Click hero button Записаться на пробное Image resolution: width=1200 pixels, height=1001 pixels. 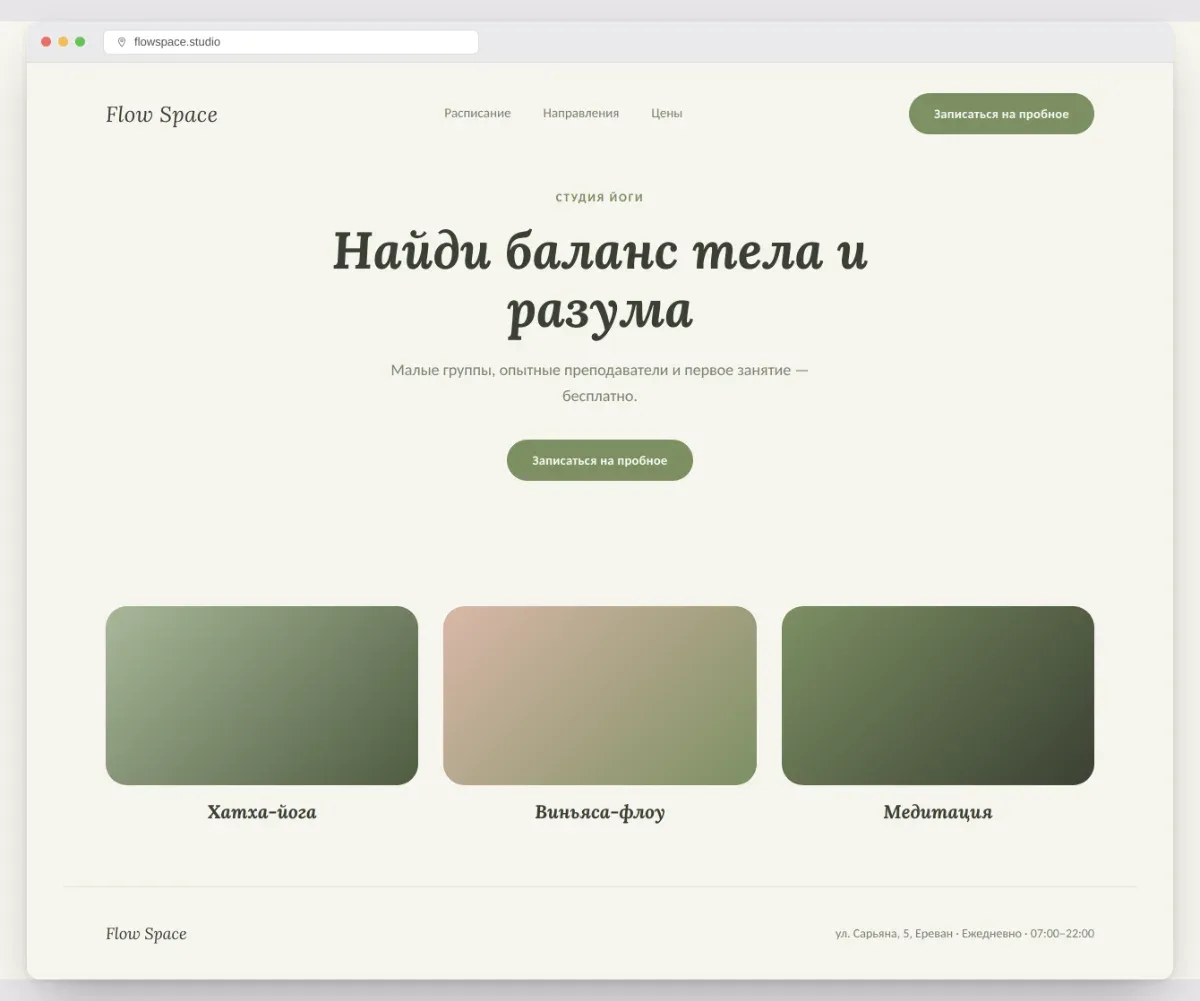coord(600,460)
